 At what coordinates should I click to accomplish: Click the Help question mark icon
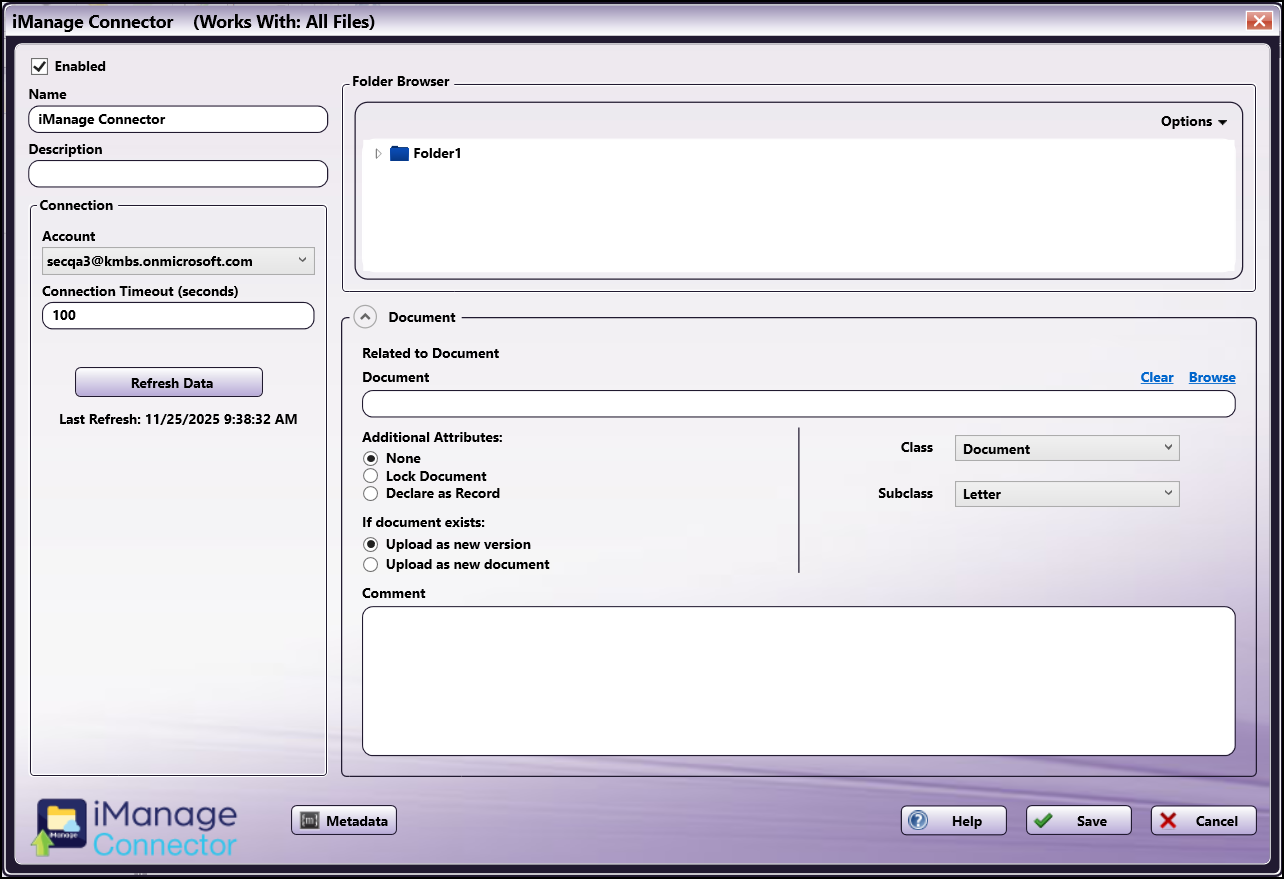(x=919, y=820)
